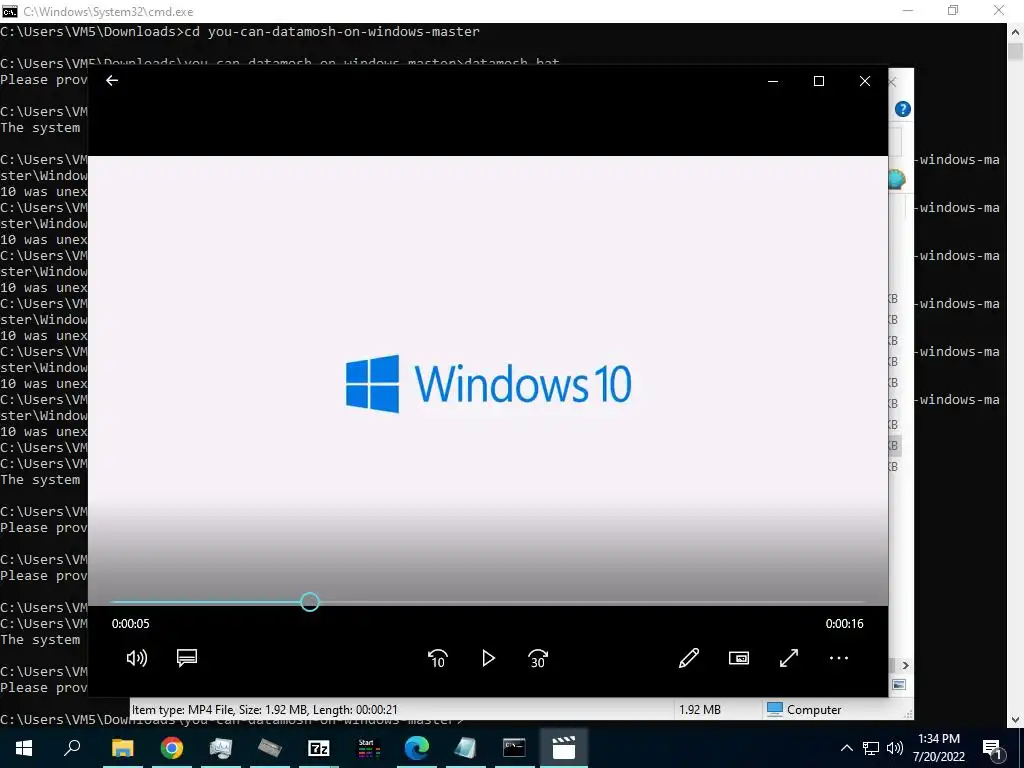Image resolution: width=1024 pixels, height=768 pixels.
Task: Switch to Command Prompt taskbar icon
Action: (515, 748)
